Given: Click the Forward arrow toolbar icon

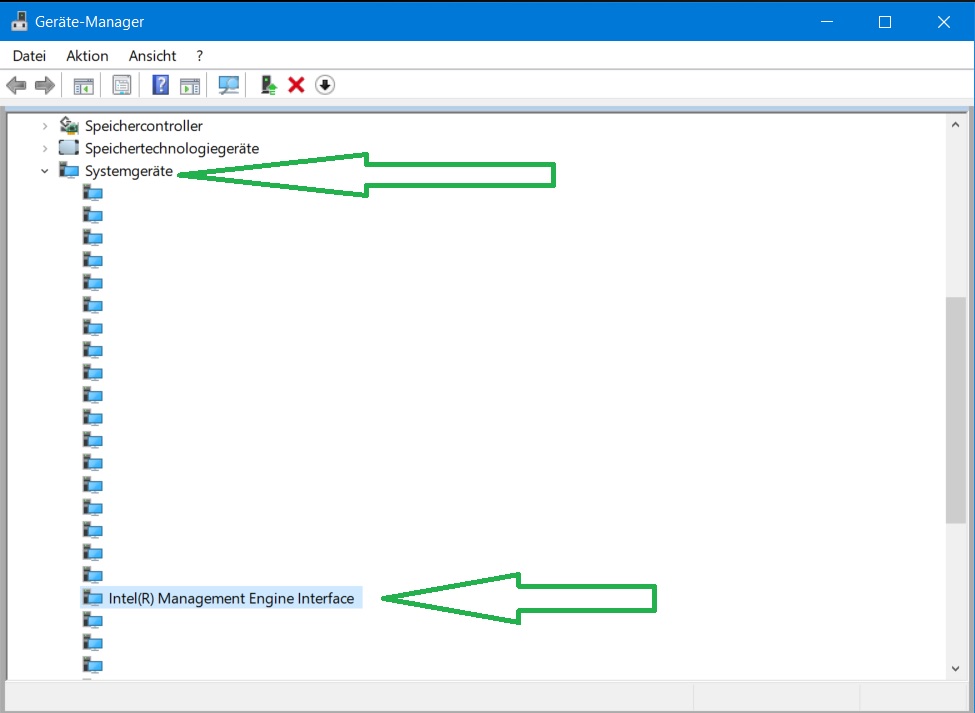Looking at the screenshot, I should click(45, 85).
